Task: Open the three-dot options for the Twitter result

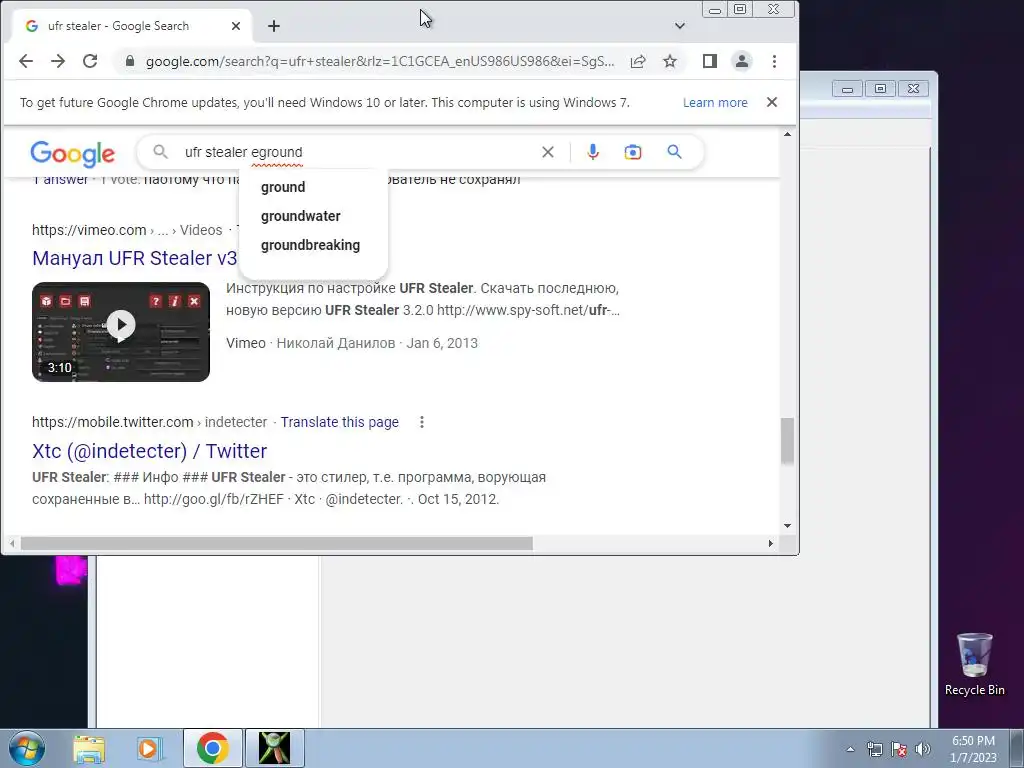Action: 422,423
